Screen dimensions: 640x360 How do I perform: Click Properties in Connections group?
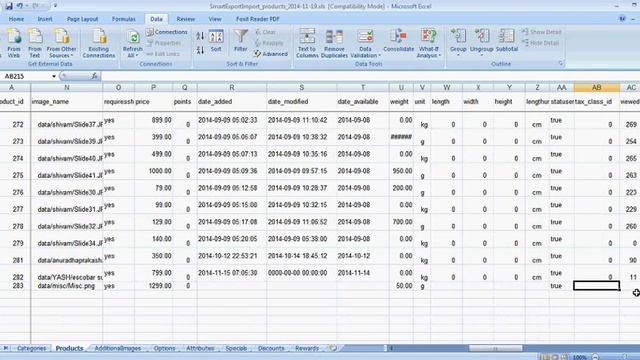coord(163,43)
